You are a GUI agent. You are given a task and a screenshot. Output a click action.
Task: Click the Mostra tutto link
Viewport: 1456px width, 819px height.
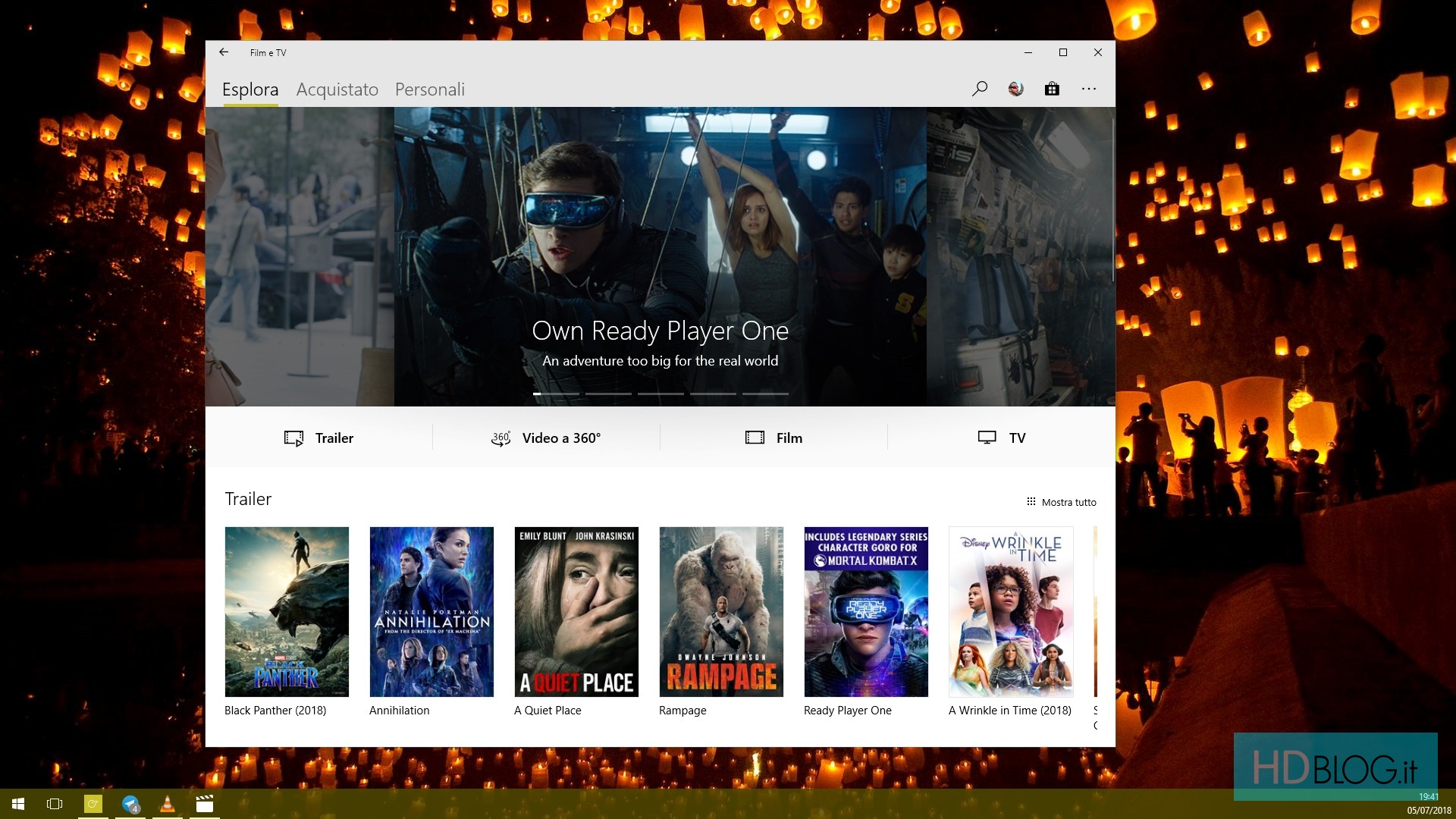pyautogui.click(x=1061, y=502)
